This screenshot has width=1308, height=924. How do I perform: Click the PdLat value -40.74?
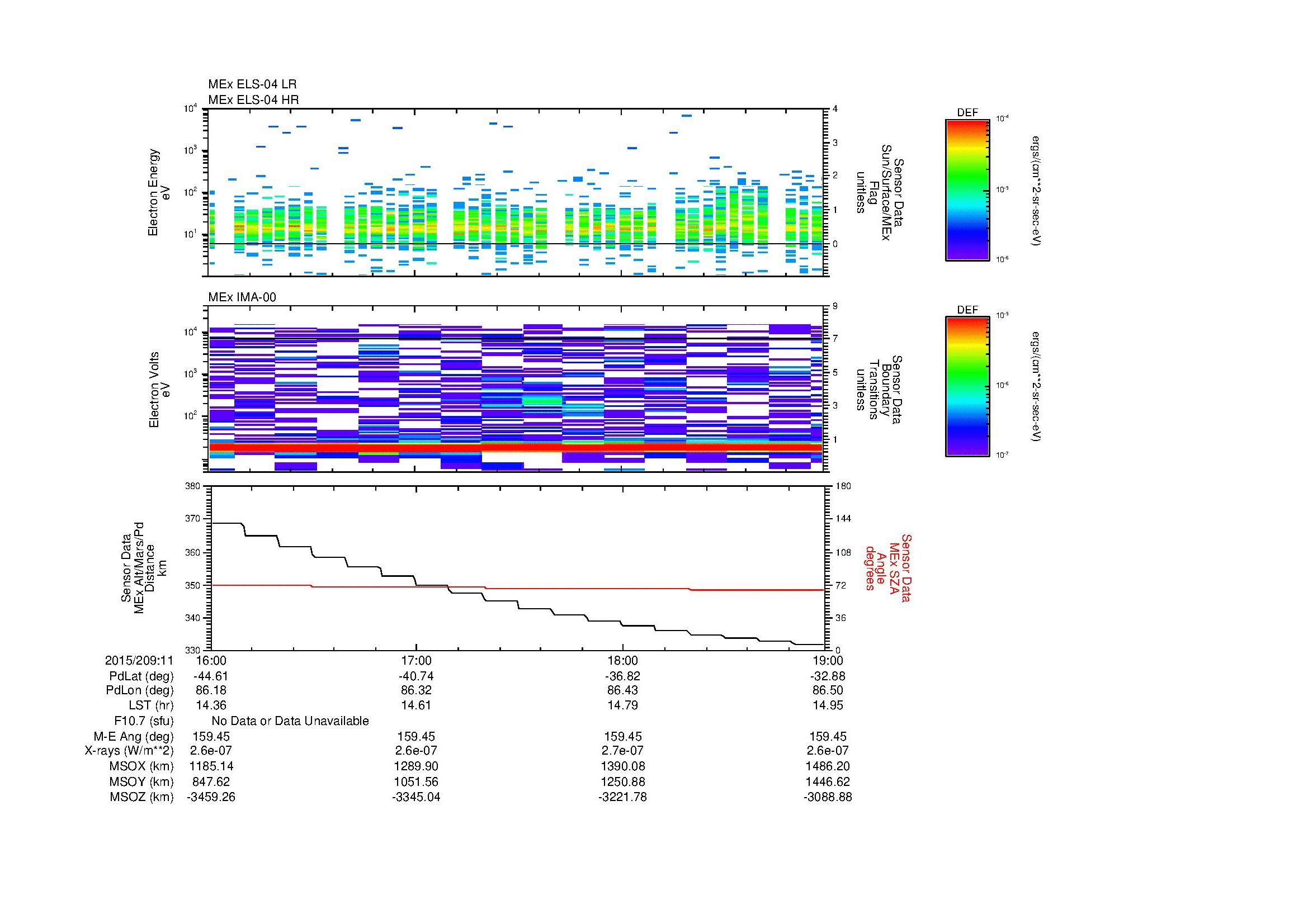tap(417, 676)
